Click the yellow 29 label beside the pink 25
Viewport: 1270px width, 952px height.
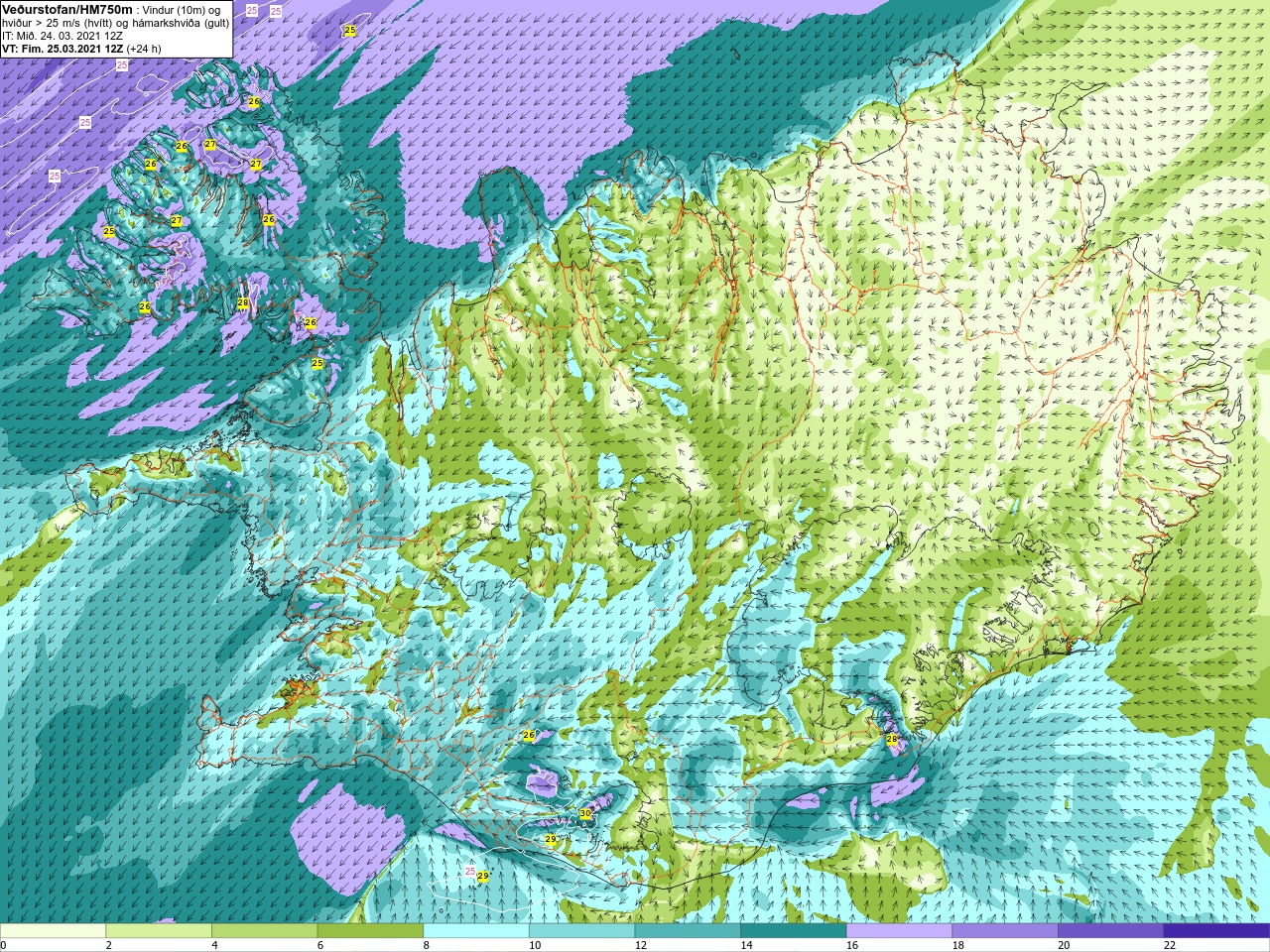click(483, 877)
